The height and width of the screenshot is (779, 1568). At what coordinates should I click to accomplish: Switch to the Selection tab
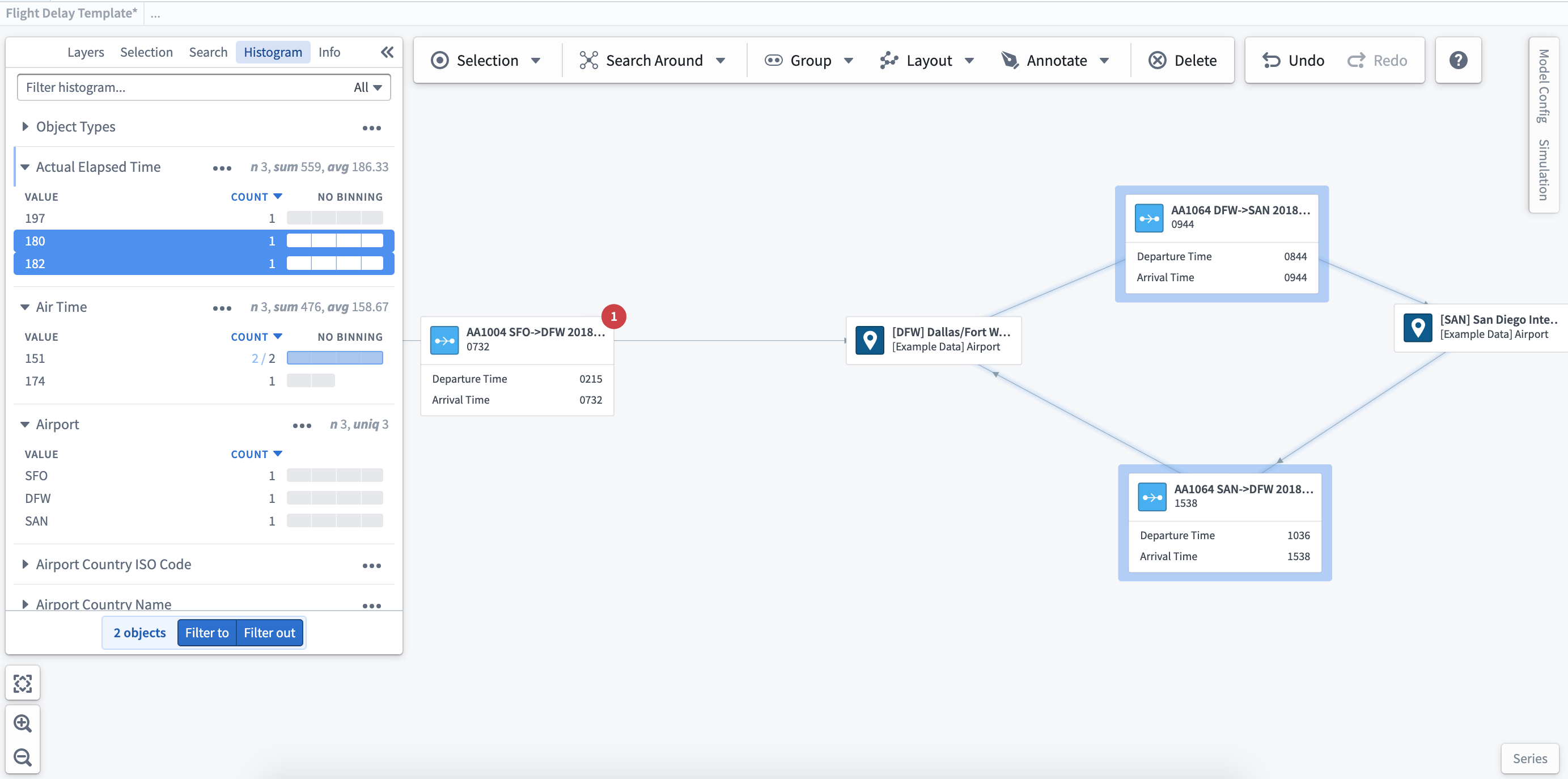coord(146,52)
